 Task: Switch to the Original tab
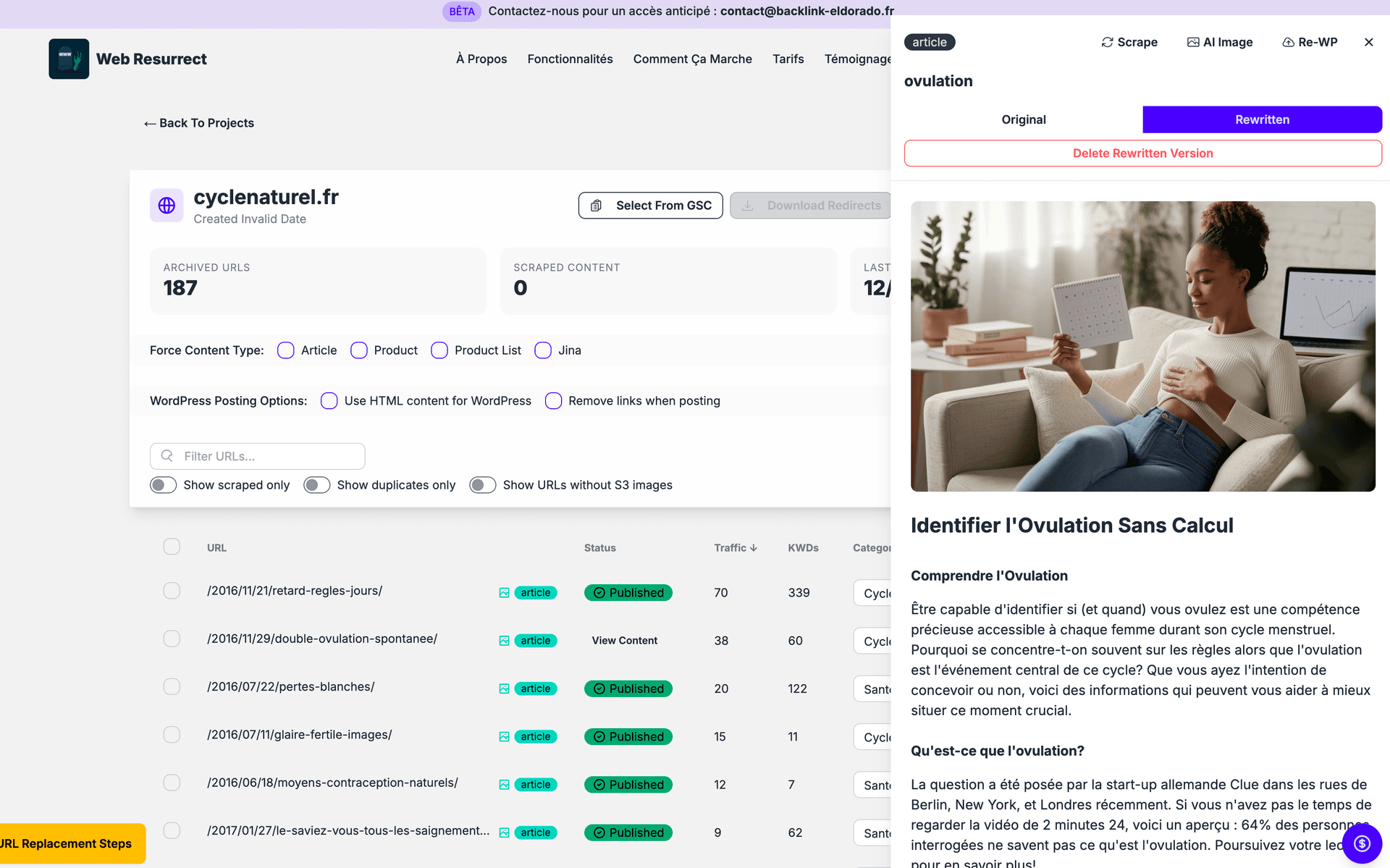1023,119
